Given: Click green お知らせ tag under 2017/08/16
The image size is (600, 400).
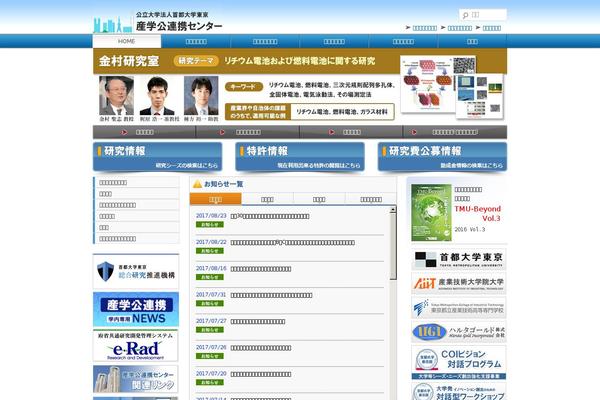Looking at the screenshot, I should 210,277.
